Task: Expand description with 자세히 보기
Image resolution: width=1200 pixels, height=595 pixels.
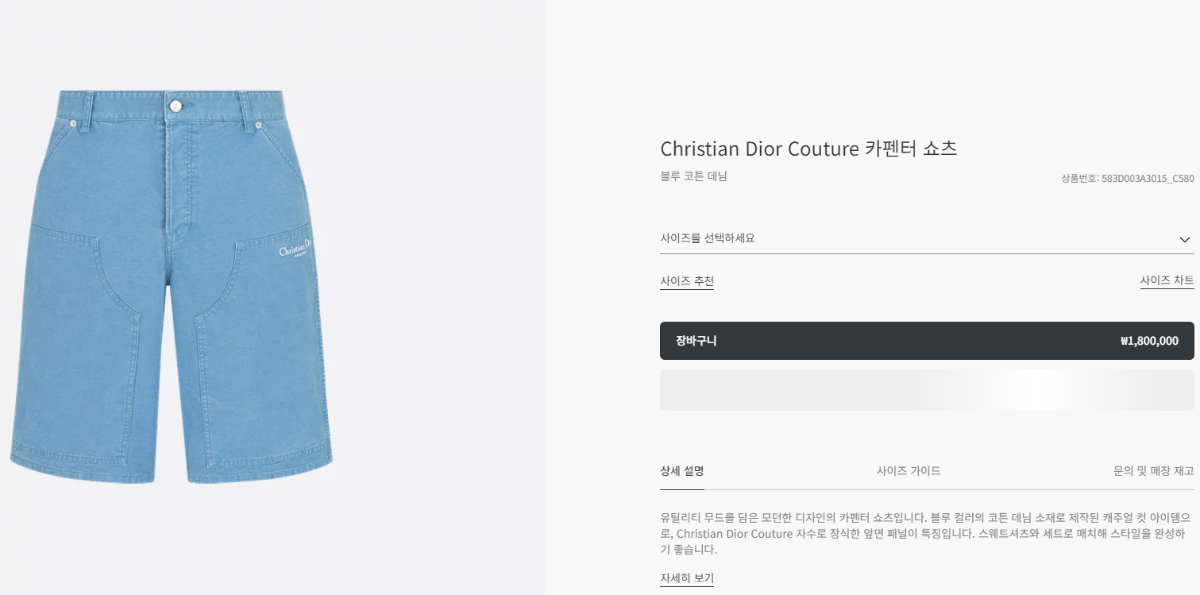Action: (x=687, y=578)
